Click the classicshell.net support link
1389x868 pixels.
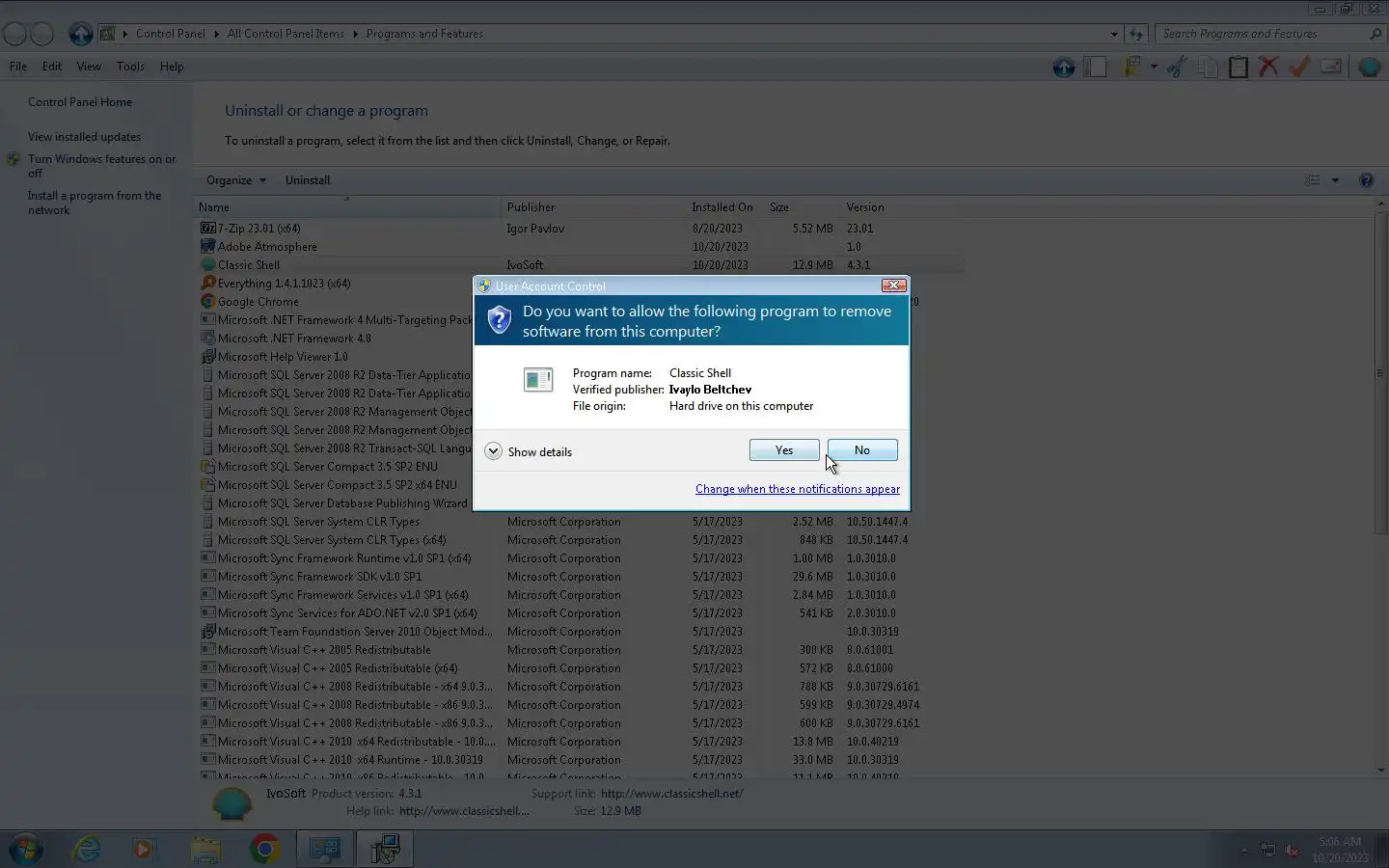coord(671,794)
